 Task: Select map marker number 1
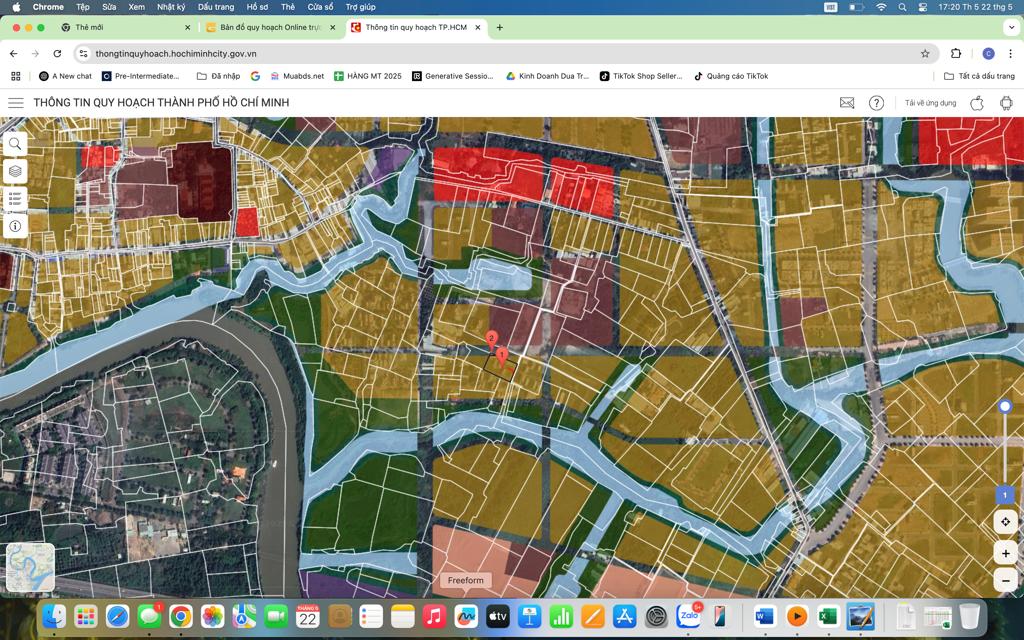(502, 357)
